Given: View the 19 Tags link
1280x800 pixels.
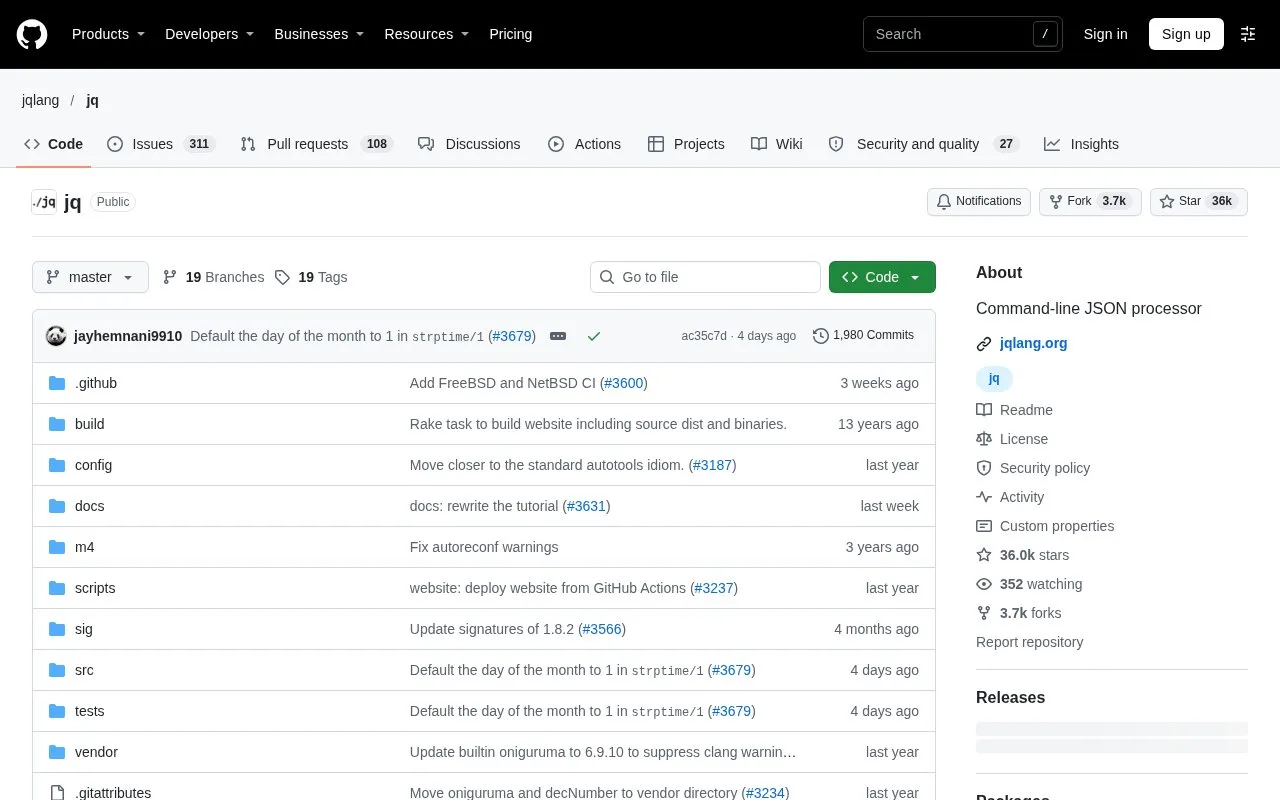Looking at the screenshot, I should pos(311,277).
